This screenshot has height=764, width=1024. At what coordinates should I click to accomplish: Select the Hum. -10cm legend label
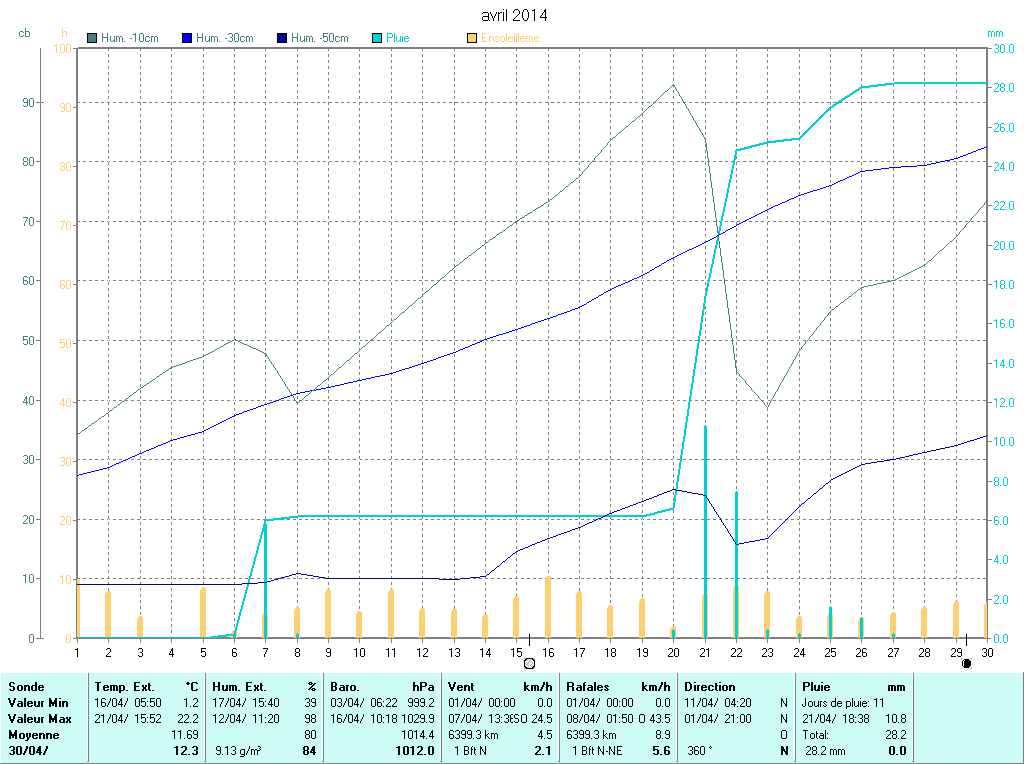[130, 38]
